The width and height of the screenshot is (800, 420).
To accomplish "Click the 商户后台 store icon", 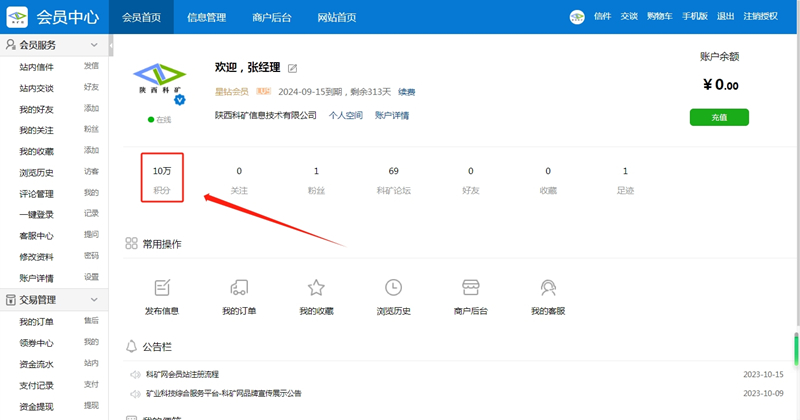I will pyautogui.click(x=471, y=288).
